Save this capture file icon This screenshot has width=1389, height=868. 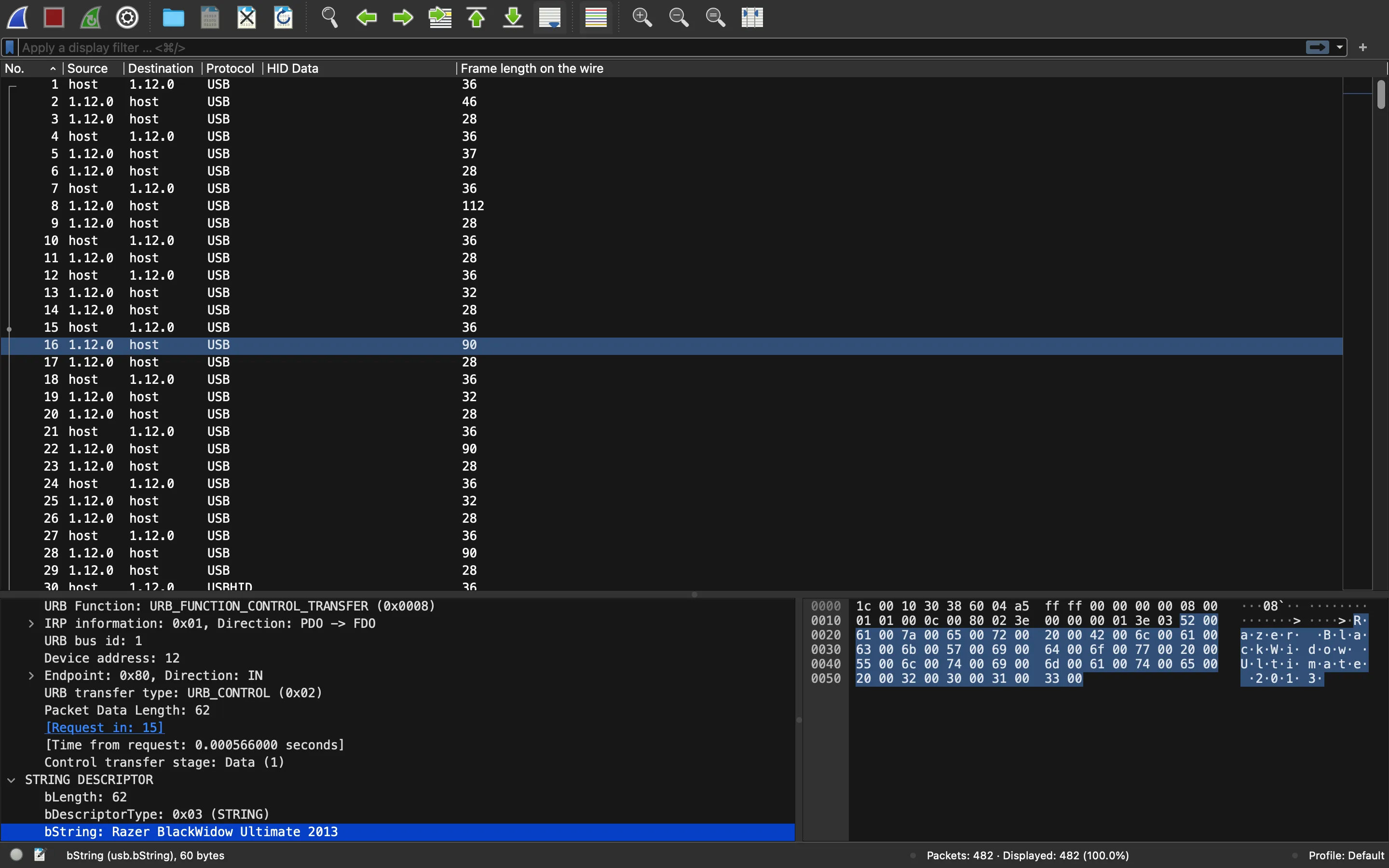[x=210, y=17]
